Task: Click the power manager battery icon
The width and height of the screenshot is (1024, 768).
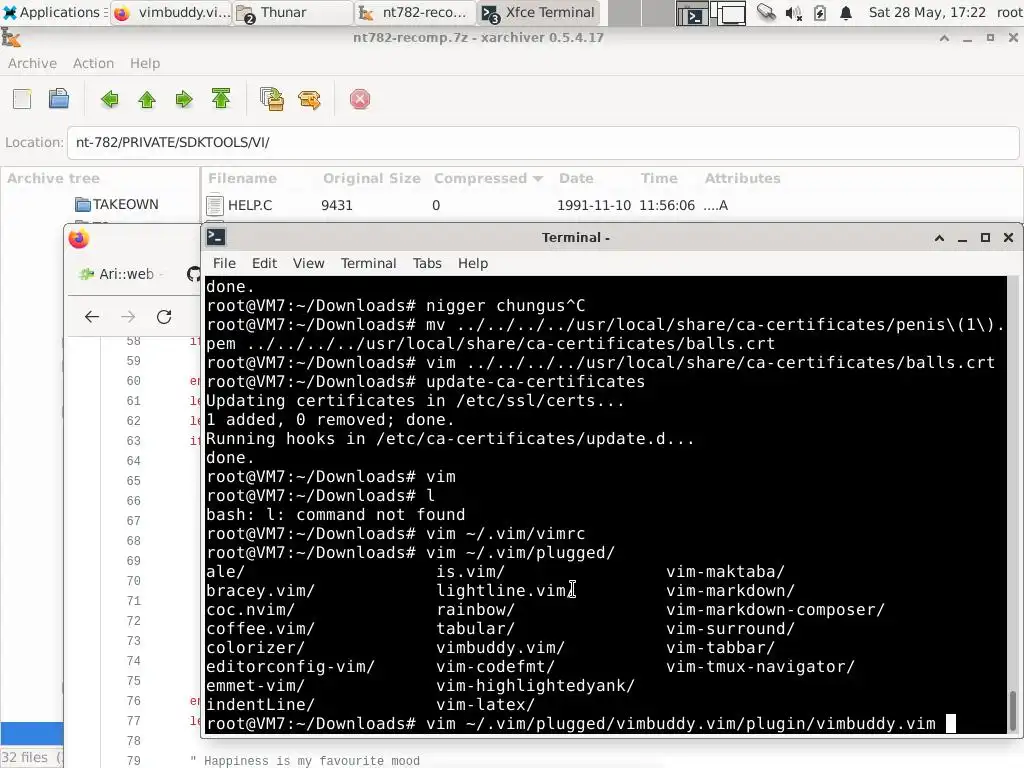Action: [820, 12]
